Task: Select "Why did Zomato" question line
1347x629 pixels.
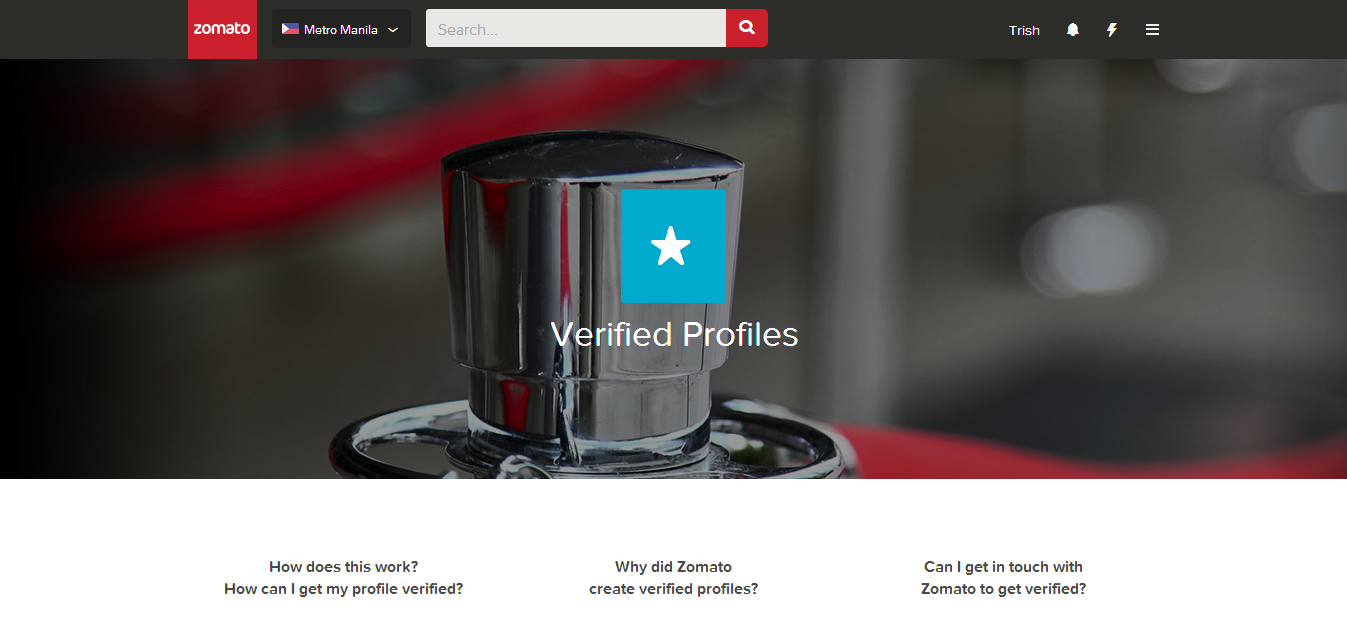Action: click(x=674, y=566)
